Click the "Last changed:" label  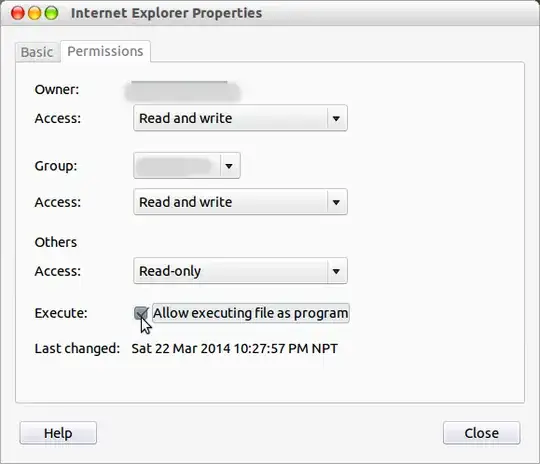(x=77, y=348)
